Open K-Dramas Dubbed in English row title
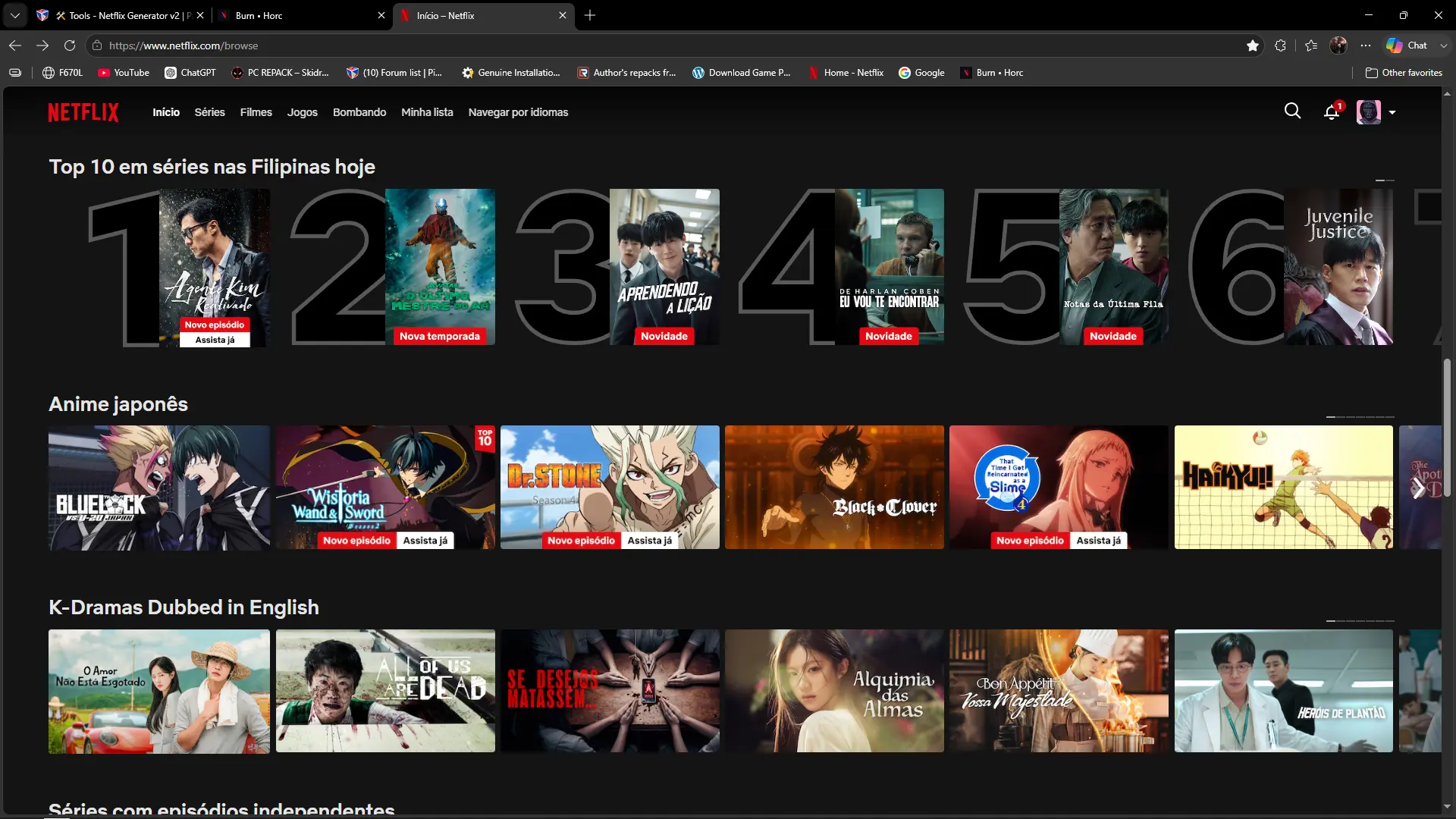The height and width of the screenshot is (819, 1456). (184, 607)
